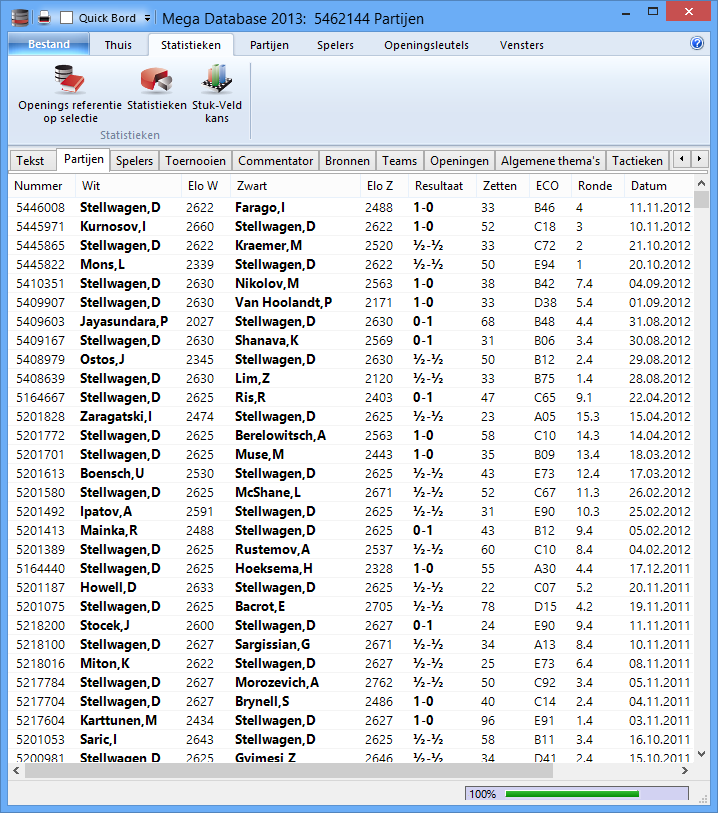This screenshot has width=718, height=813.
Task: Select the game with Hoeksema,H
Action: coord(351,568)
